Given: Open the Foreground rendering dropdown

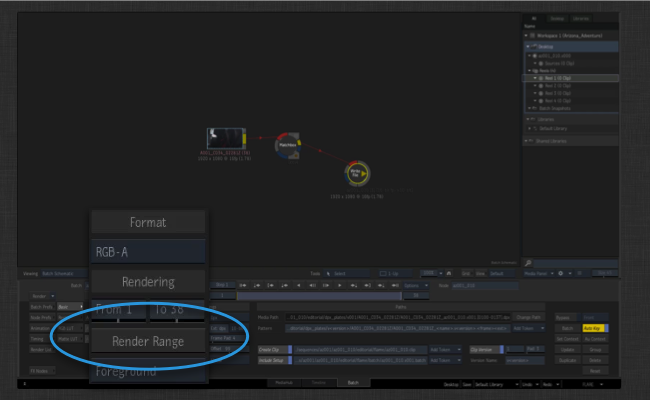Looking at the screenshot, I should click(x=148, y=371).
